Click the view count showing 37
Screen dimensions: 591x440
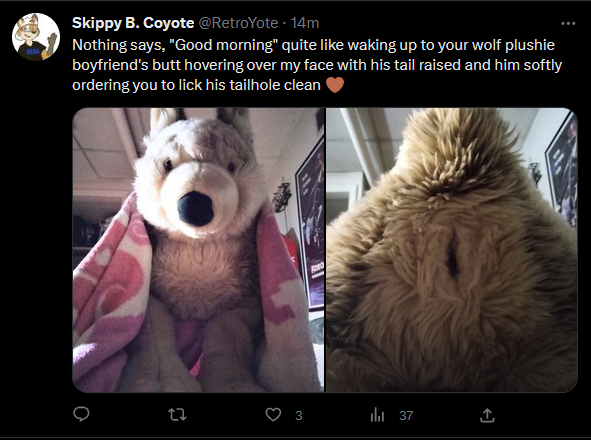click(x=406, y=415)
